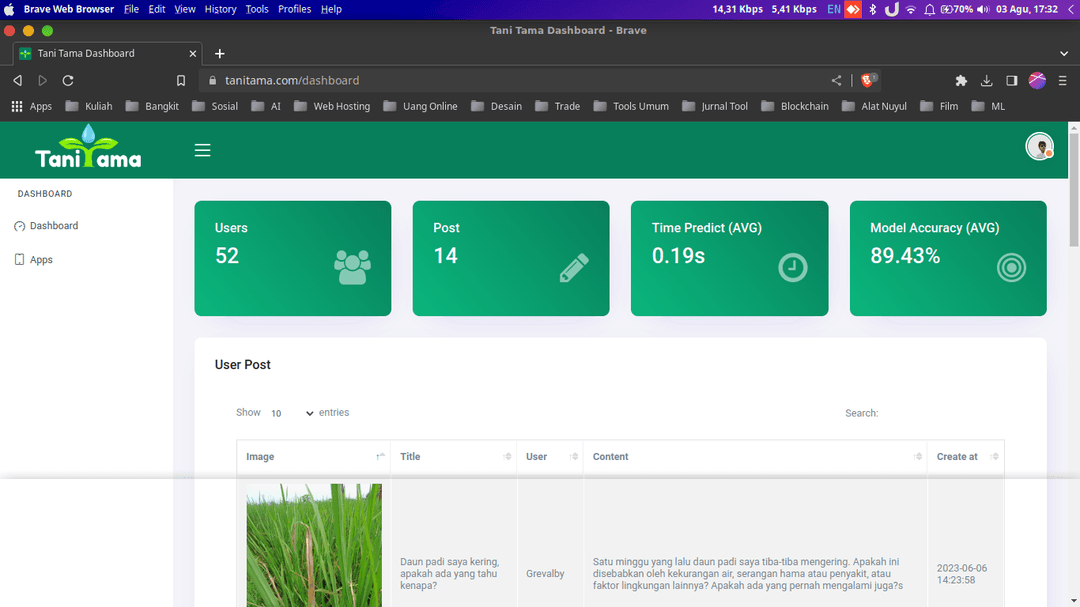
Task: Click the share icon in address bar
Action: (836, 80)
